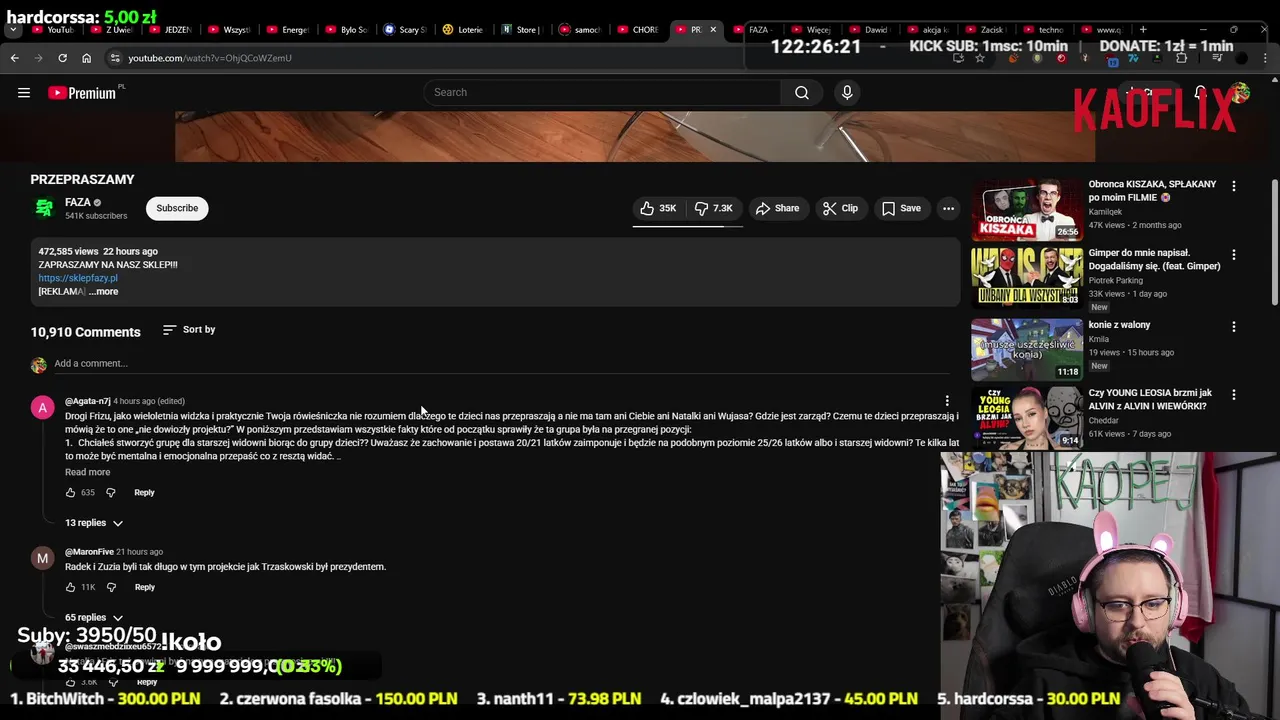Image resolution: width=1280 pixels, height=720 pixels.
Task: Open Chrome tab search dropdown arrow
Action: pos(13,30)
